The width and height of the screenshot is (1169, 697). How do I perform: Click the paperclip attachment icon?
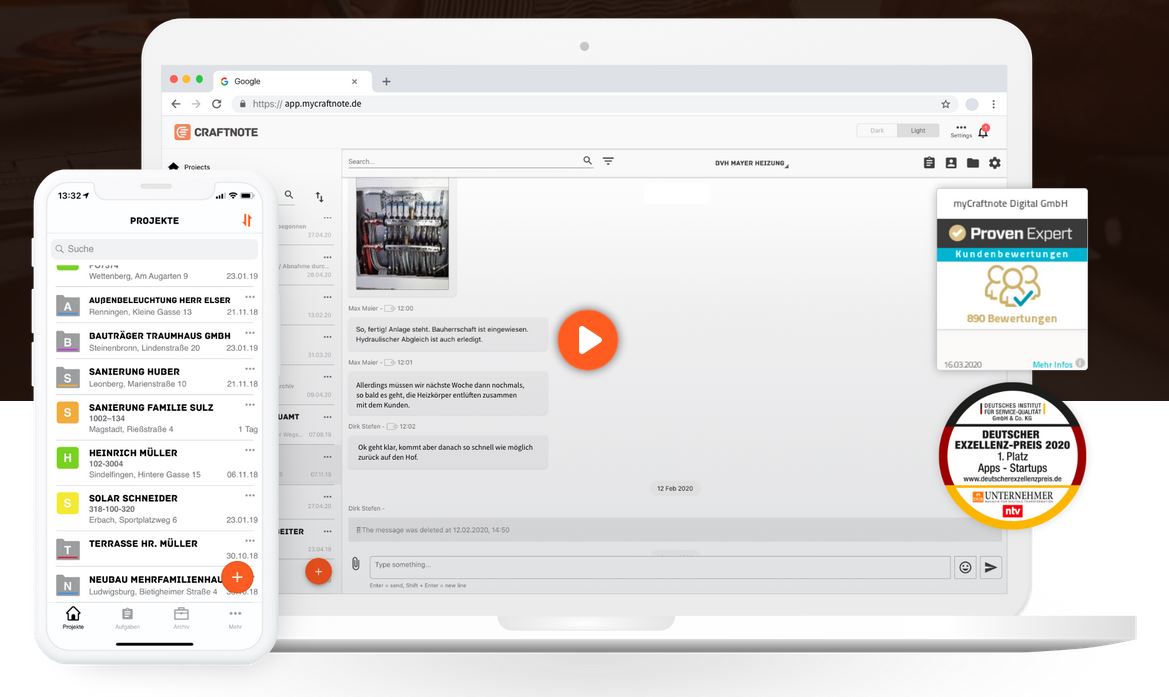355,564
